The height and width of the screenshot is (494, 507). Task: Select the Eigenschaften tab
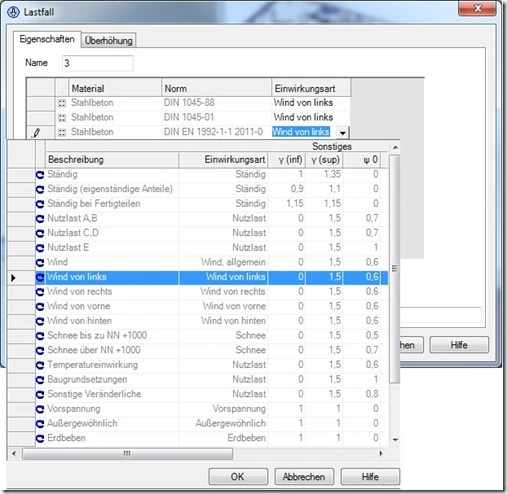coord(47,39)
